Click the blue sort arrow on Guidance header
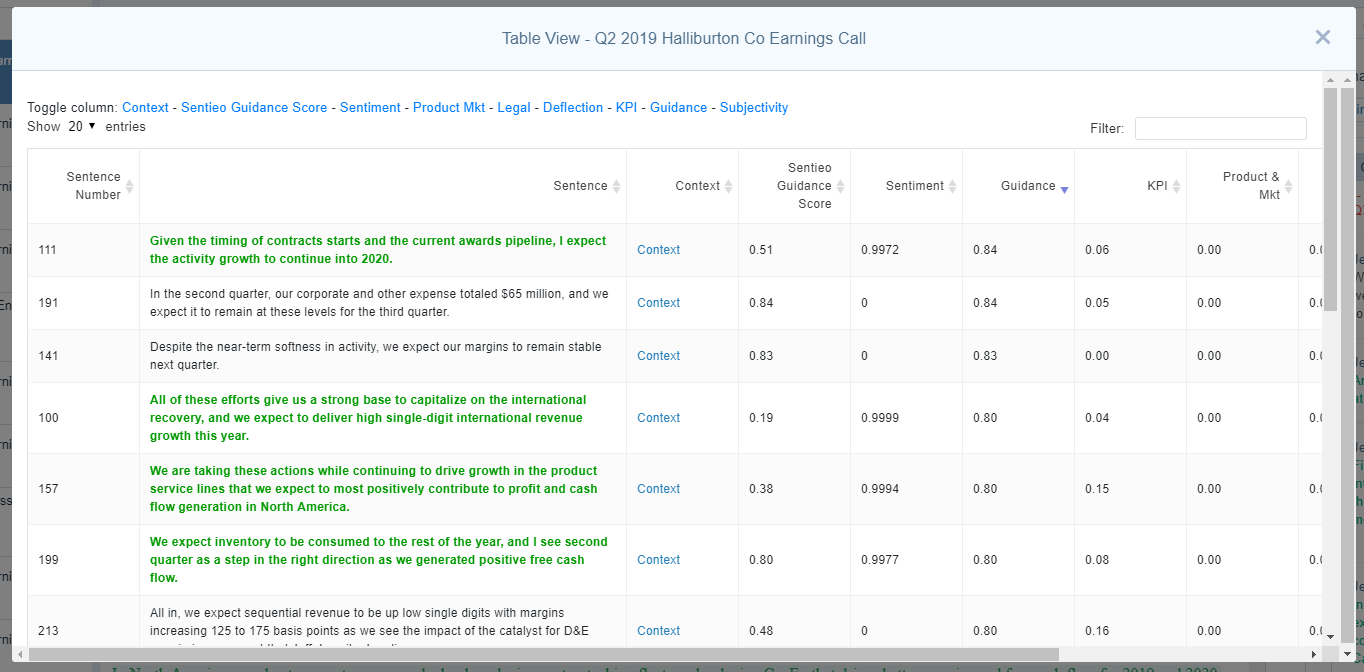 pyautogui.click(x=1064, y=189)
